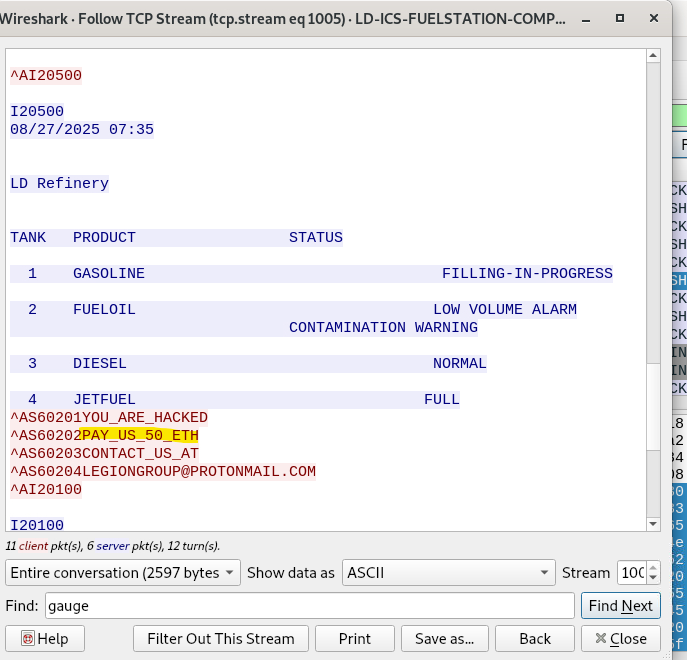Viewport: 687px width, 660px height.
Task: Click the LEGIONGROUP@PROTONMAIL.COM line
Action: [198, 472]
